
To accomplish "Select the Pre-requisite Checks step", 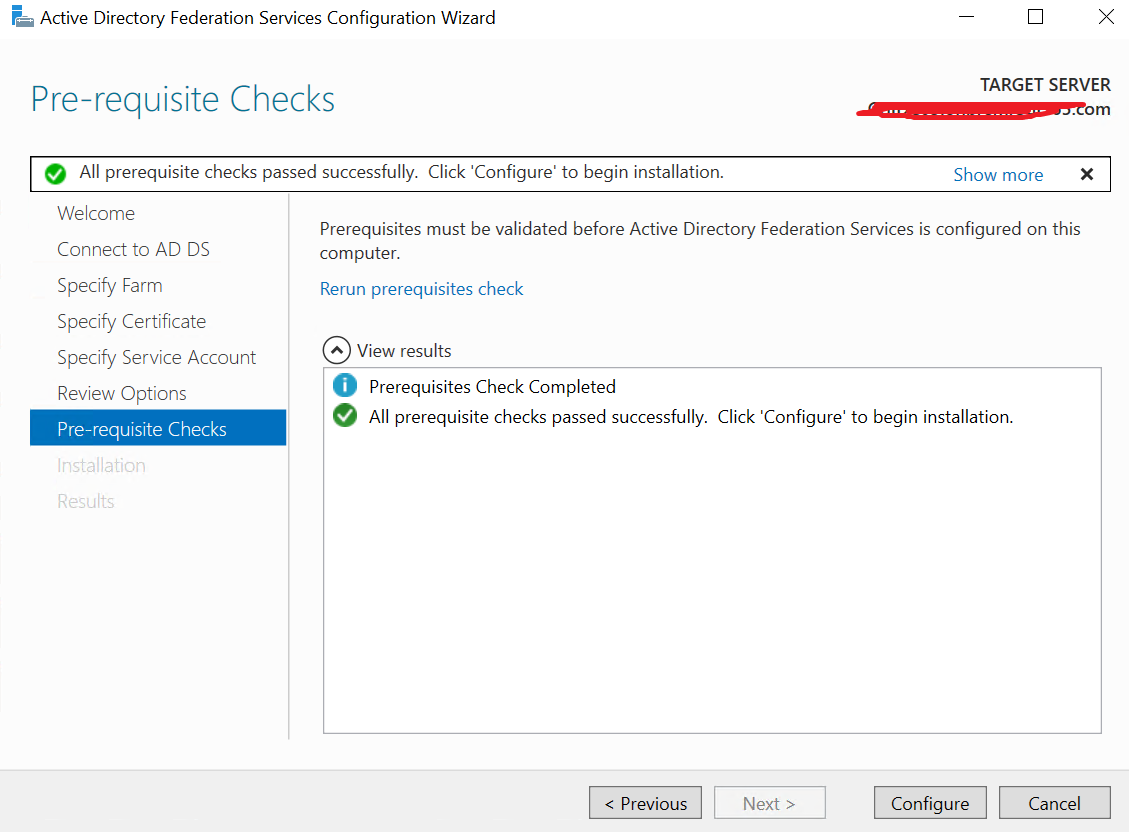I will tap(142, 429).
